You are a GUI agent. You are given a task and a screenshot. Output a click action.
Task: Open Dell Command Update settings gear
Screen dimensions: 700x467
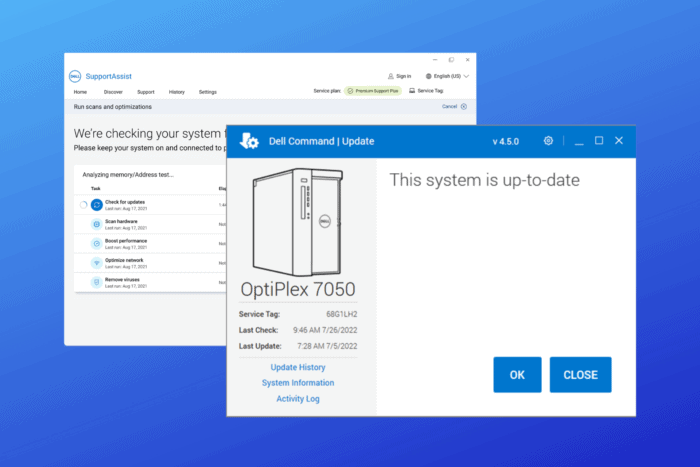pos(548,141)
